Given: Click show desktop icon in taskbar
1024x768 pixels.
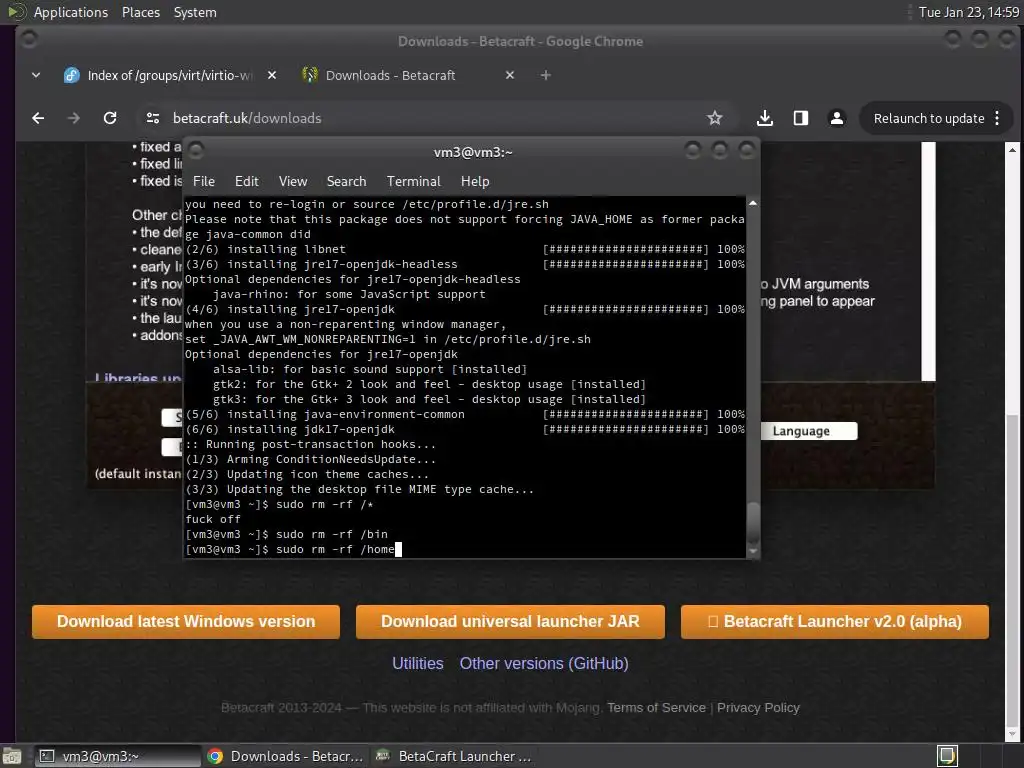Looking at the screenshot, I should point(12,756).
